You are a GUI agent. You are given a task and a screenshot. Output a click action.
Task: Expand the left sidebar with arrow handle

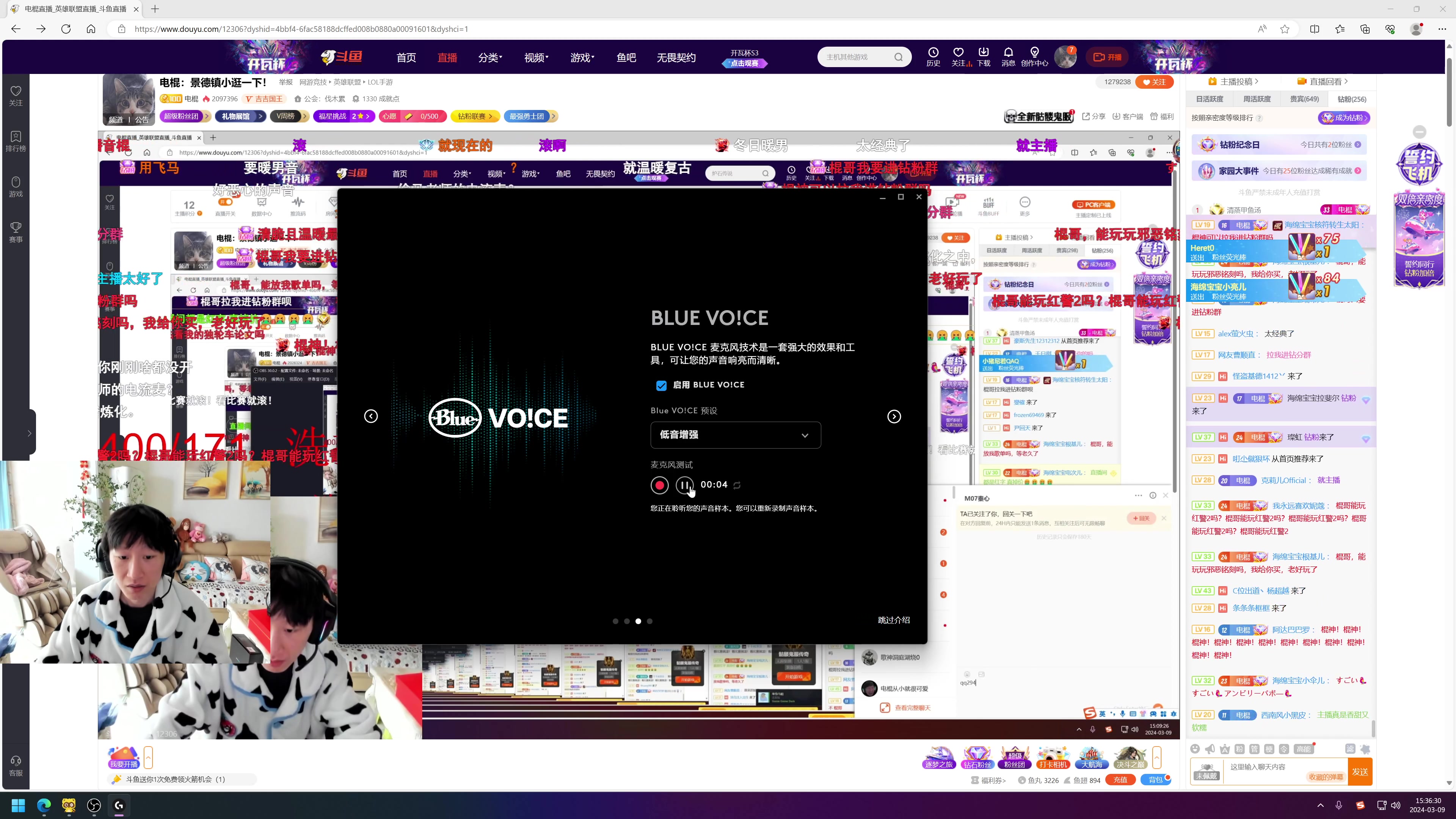(30, 433)
